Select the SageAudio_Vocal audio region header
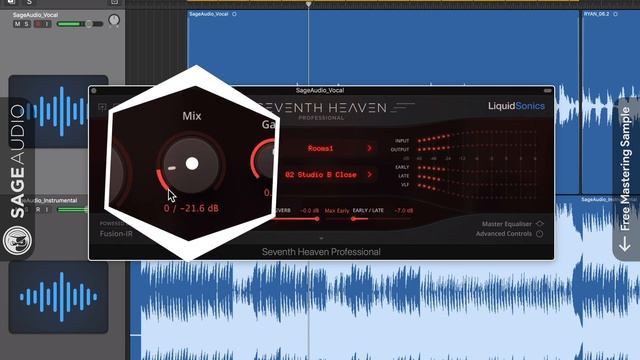This screenshot has height=360, width=640. tap(208, 14)
